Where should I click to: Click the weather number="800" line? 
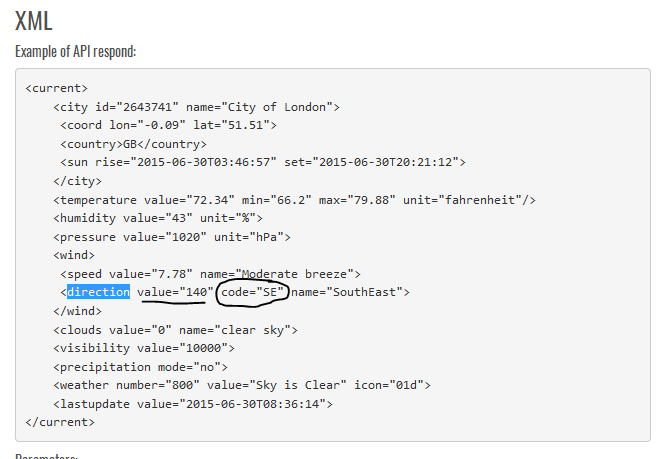click(242, 385)
